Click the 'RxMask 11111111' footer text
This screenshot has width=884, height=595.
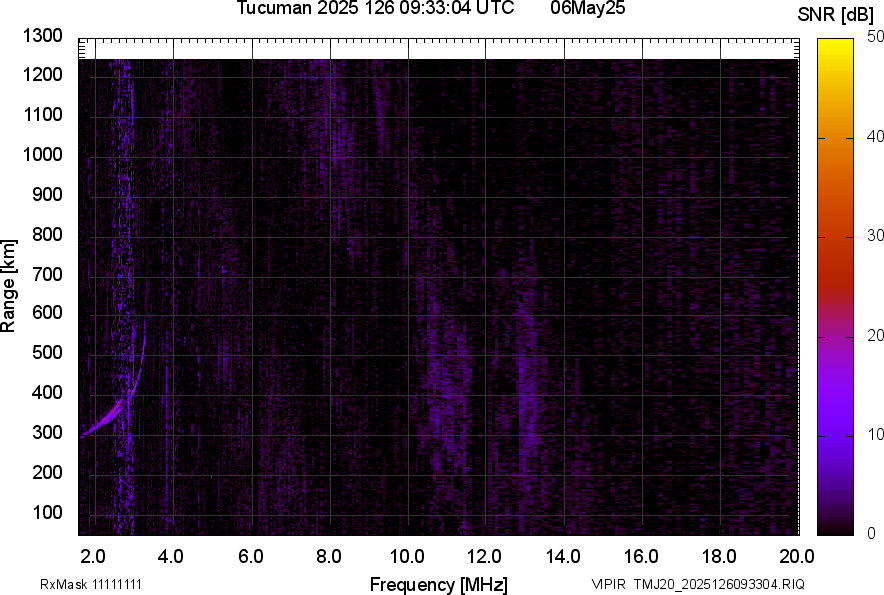click(91, 584)
